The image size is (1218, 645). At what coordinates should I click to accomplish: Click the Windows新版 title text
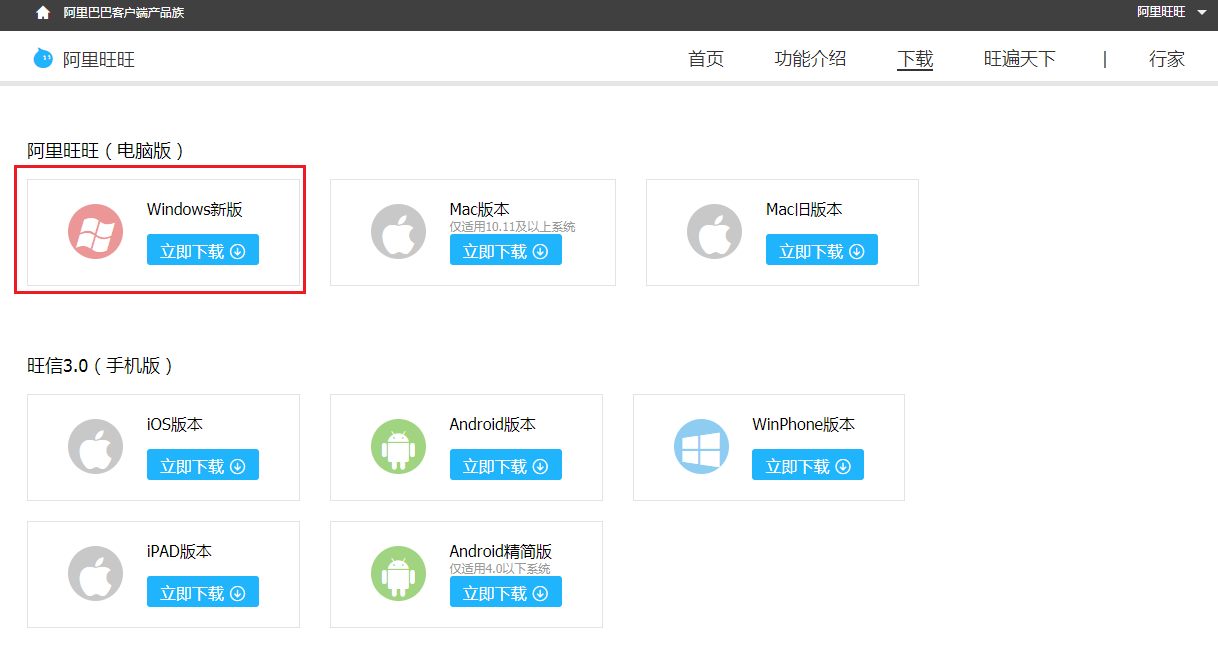coord(195,209)
